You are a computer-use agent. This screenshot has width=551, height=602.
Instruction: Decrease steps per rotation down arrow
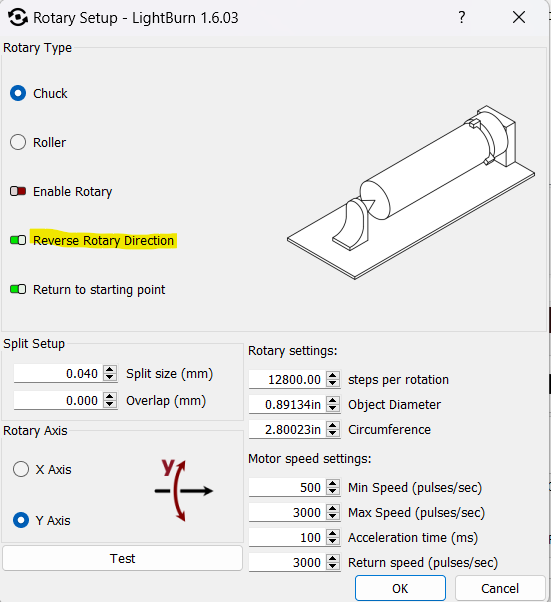coord(333,384)
